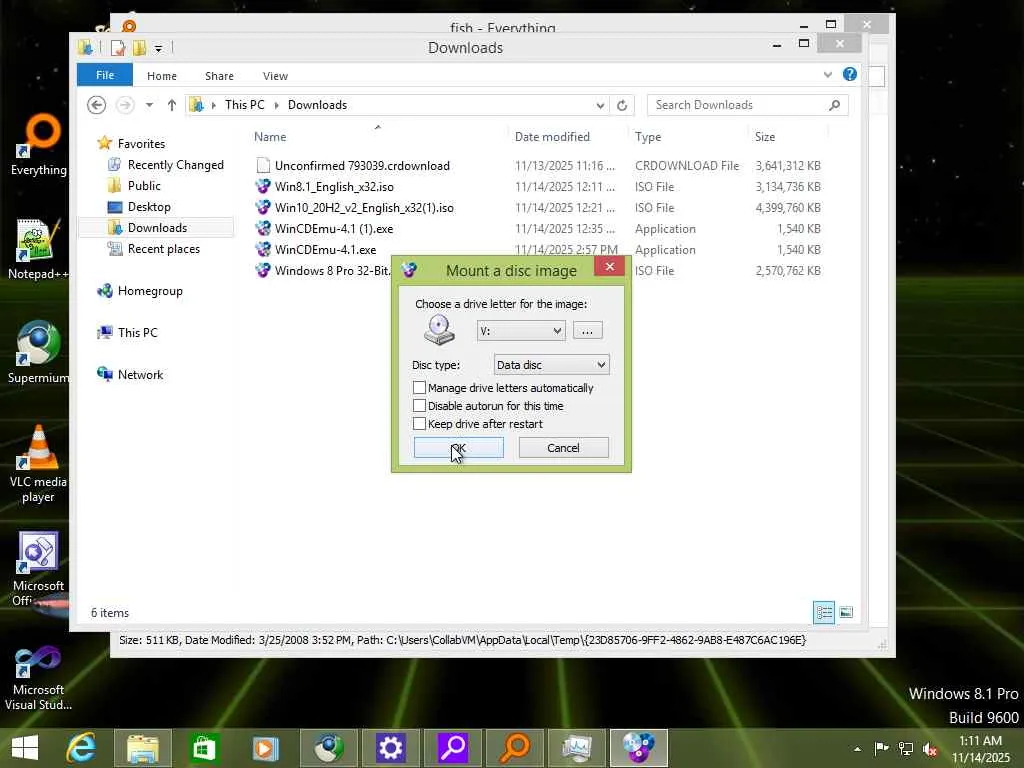Open Everything desktop shortcut
This screenshot has width=1024, height=768.
point(38,145)
